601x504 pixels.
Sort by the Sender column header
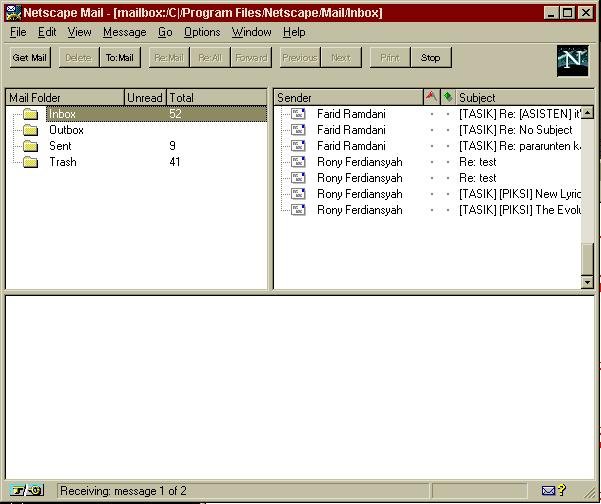click(x=348, y=97)
